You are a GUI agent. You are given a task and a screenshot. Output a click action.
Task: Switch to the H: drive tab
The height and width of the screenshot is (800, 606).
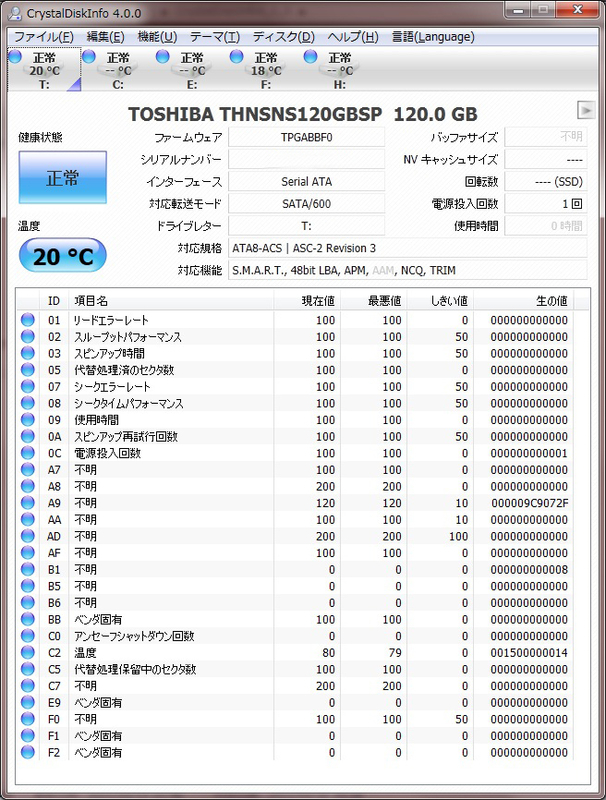[x=340, y=70]
